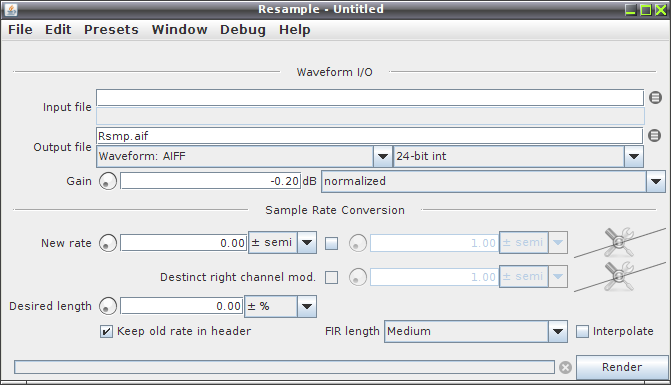This screenshot has width=671, height=385.
Task: Click the cancel icon beside progress bar
Action: tap(565, 367)
